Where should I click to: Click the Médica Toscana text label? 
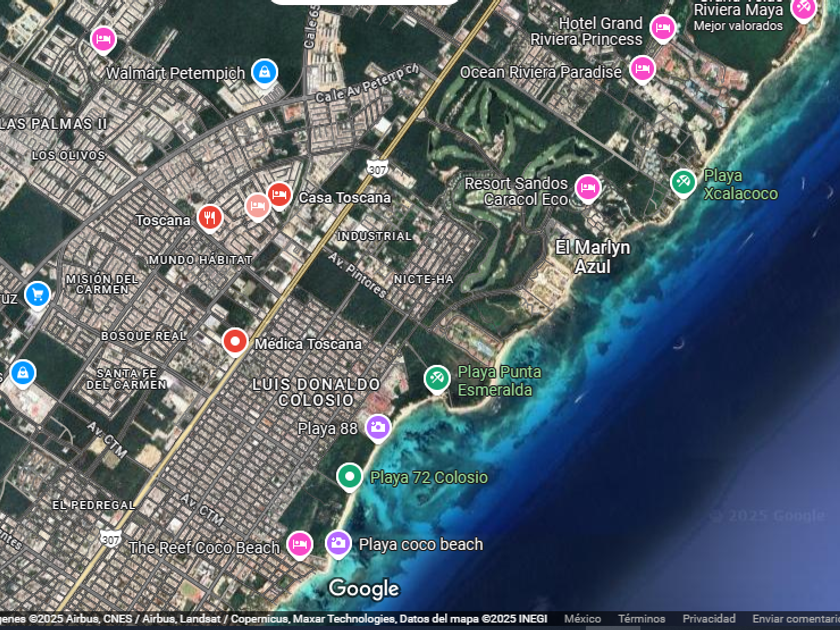(x=308, y=344)
